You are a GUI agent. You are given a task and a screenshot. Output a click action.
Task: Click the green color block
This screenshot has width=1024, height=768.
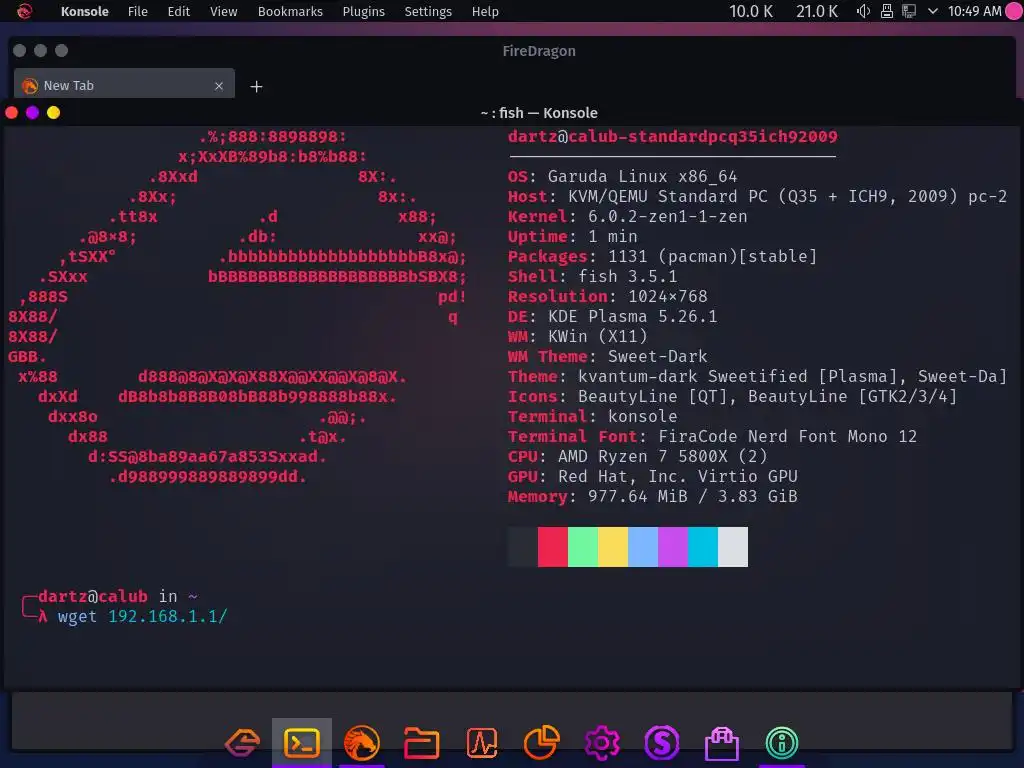583,547
